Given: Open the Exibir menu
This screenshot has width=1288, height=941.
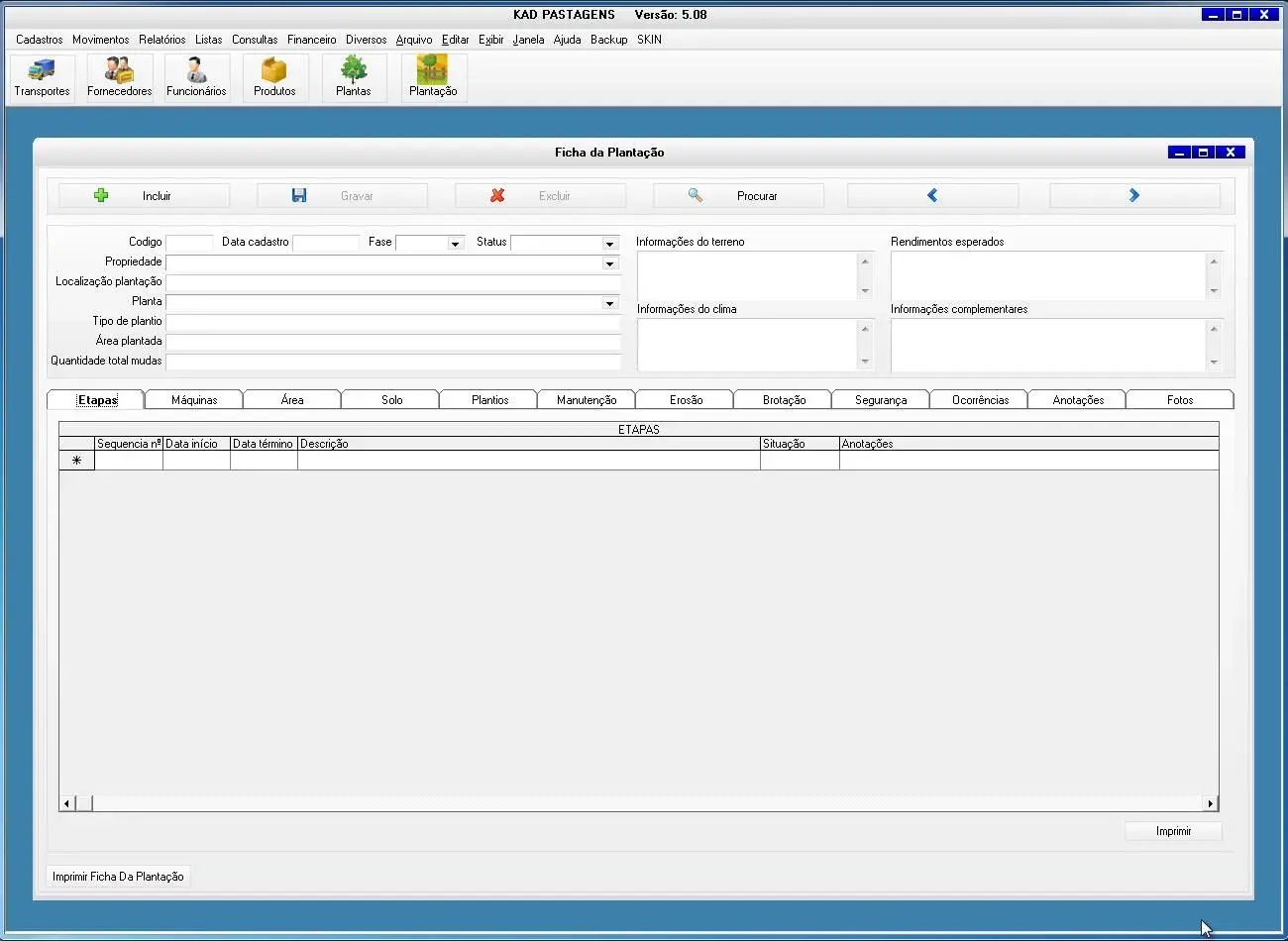Looking at the screenshot, I should pos(490,40).
